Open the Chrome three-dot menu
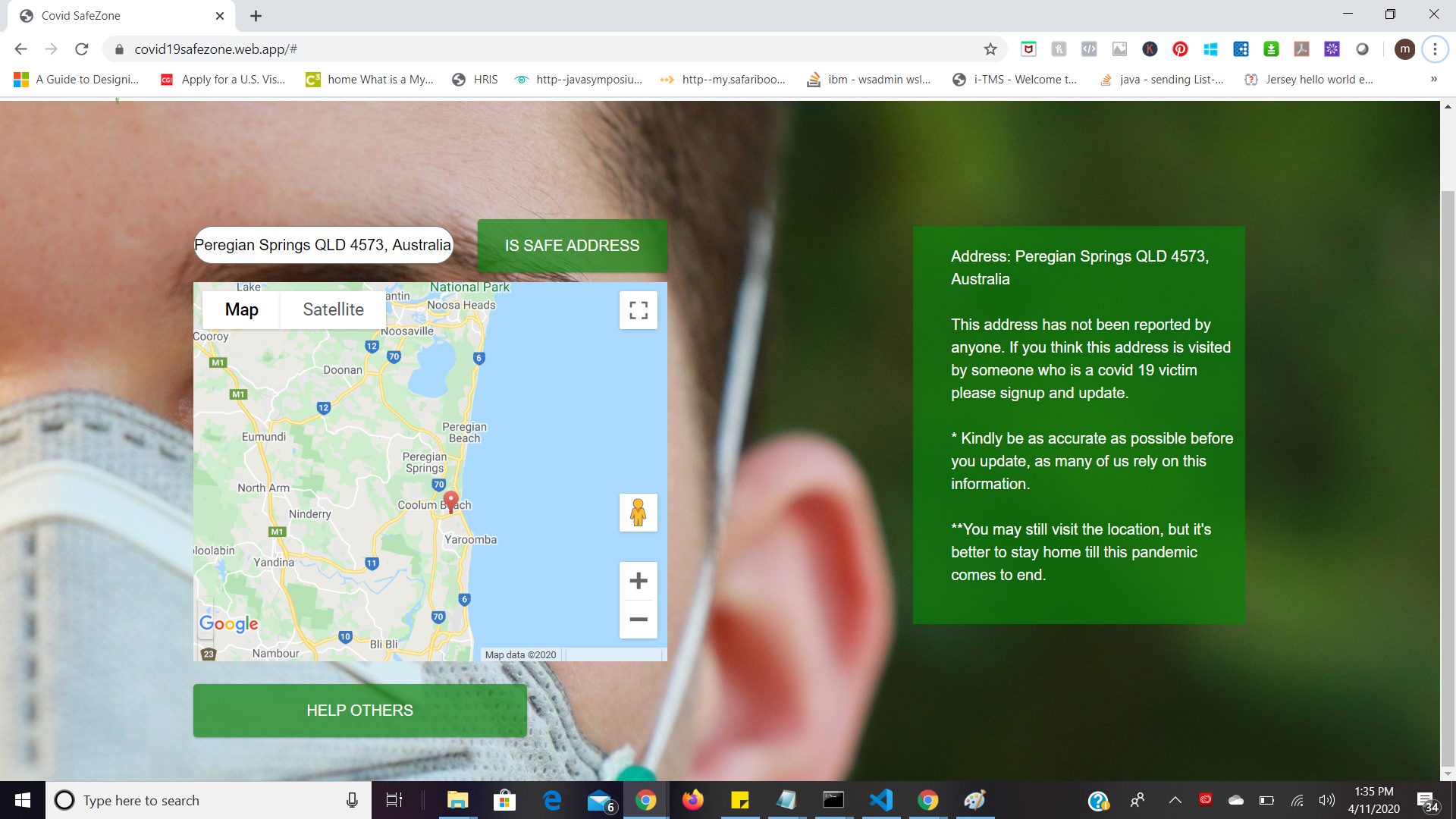 (x=1435, y=49)
